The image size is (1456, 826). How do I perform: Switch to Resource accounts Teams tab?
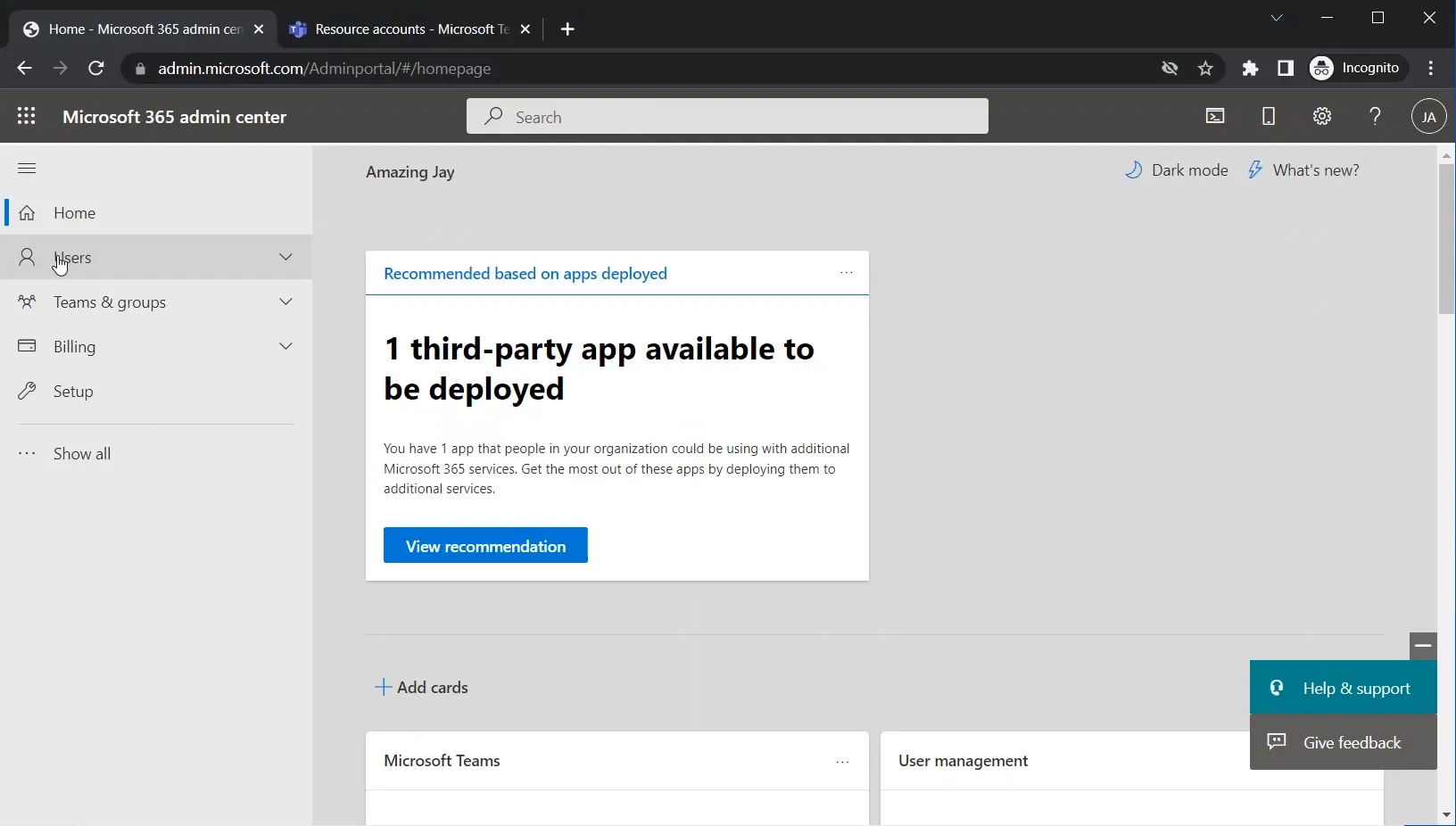401,29
